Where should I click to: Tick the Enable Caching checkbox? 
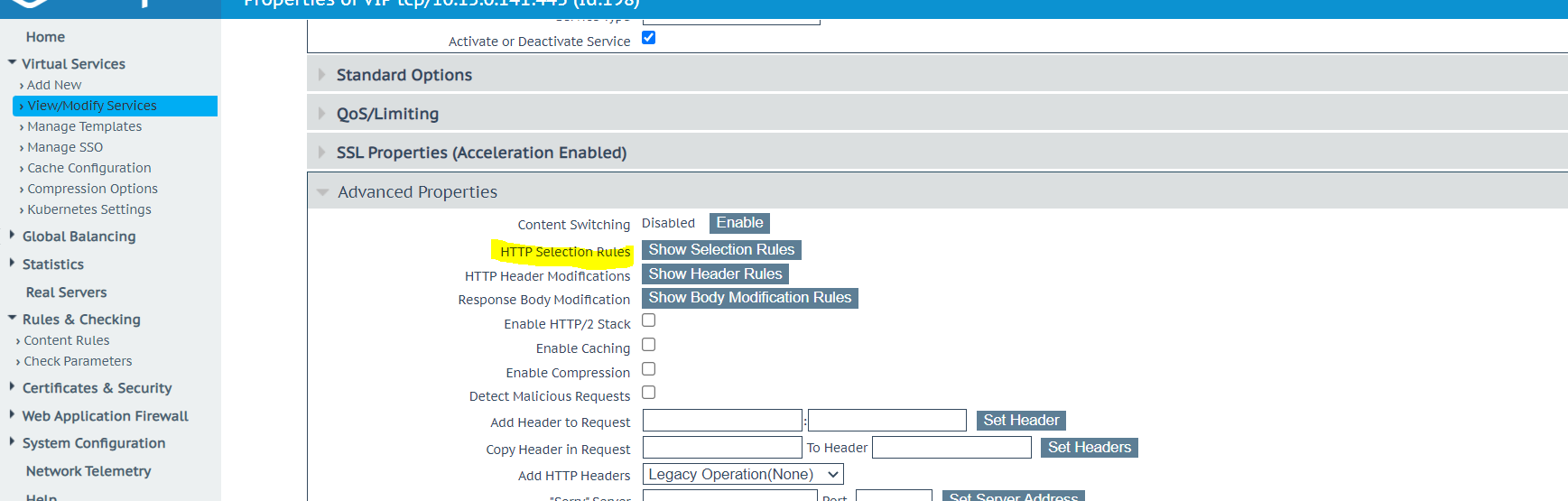648,345
